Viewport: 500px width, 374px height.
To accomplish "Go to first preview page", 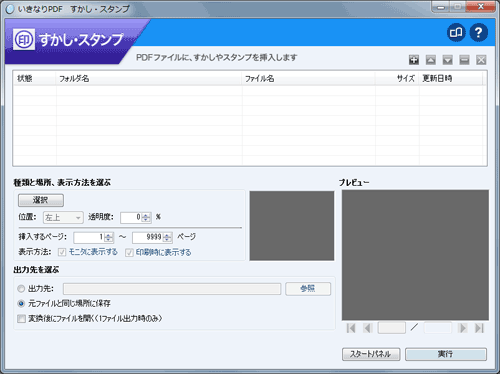I will (351, 328).
